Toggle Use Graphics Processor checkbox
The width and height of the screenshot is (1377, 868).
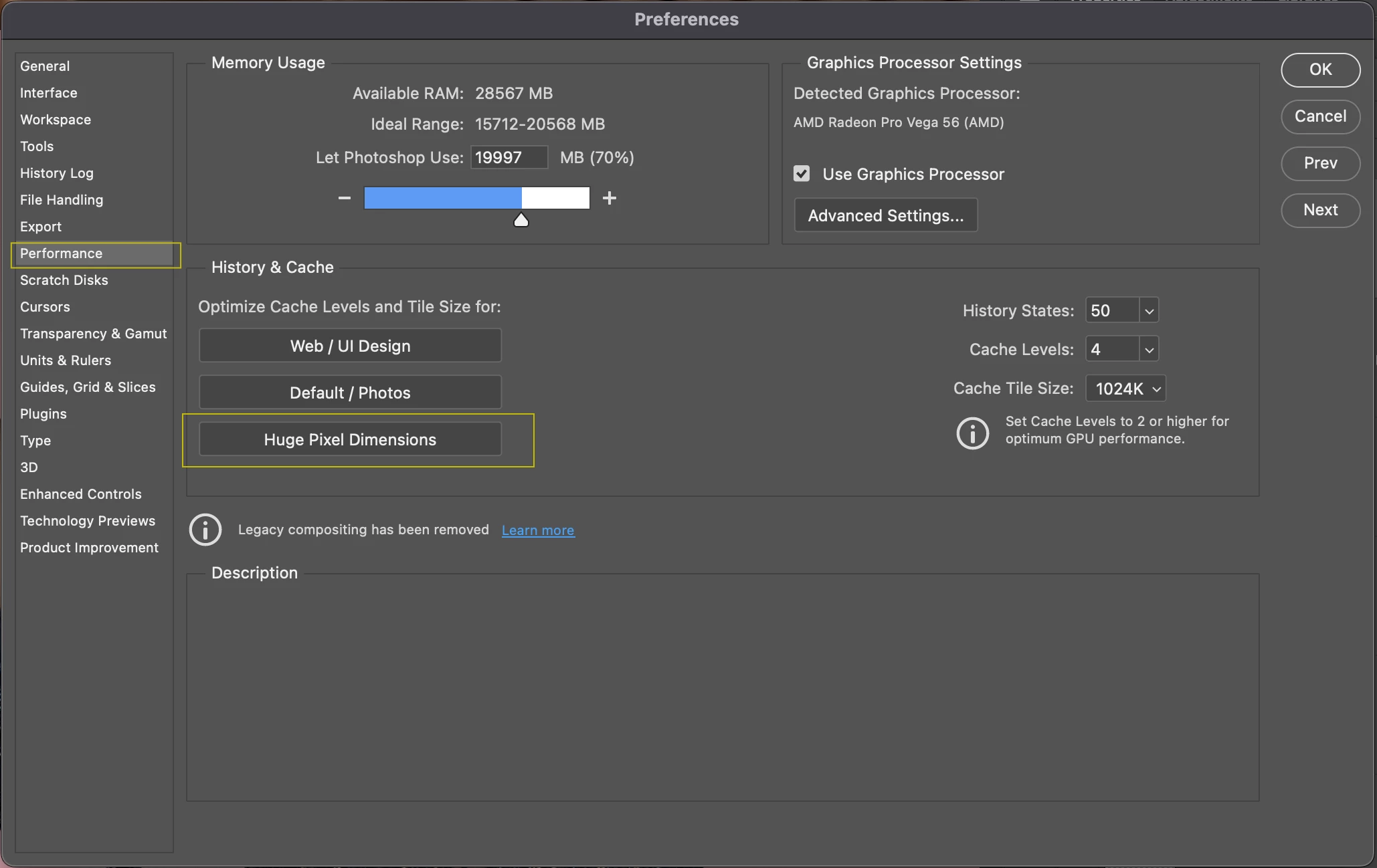click(x=802, y=174)
